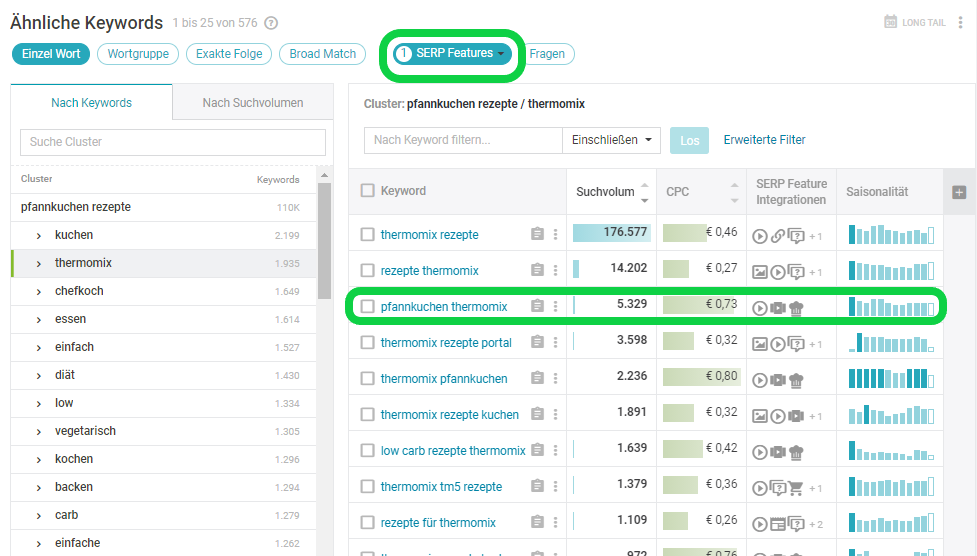
Task: Select the Broad Match filter
Action: point(323,54)
